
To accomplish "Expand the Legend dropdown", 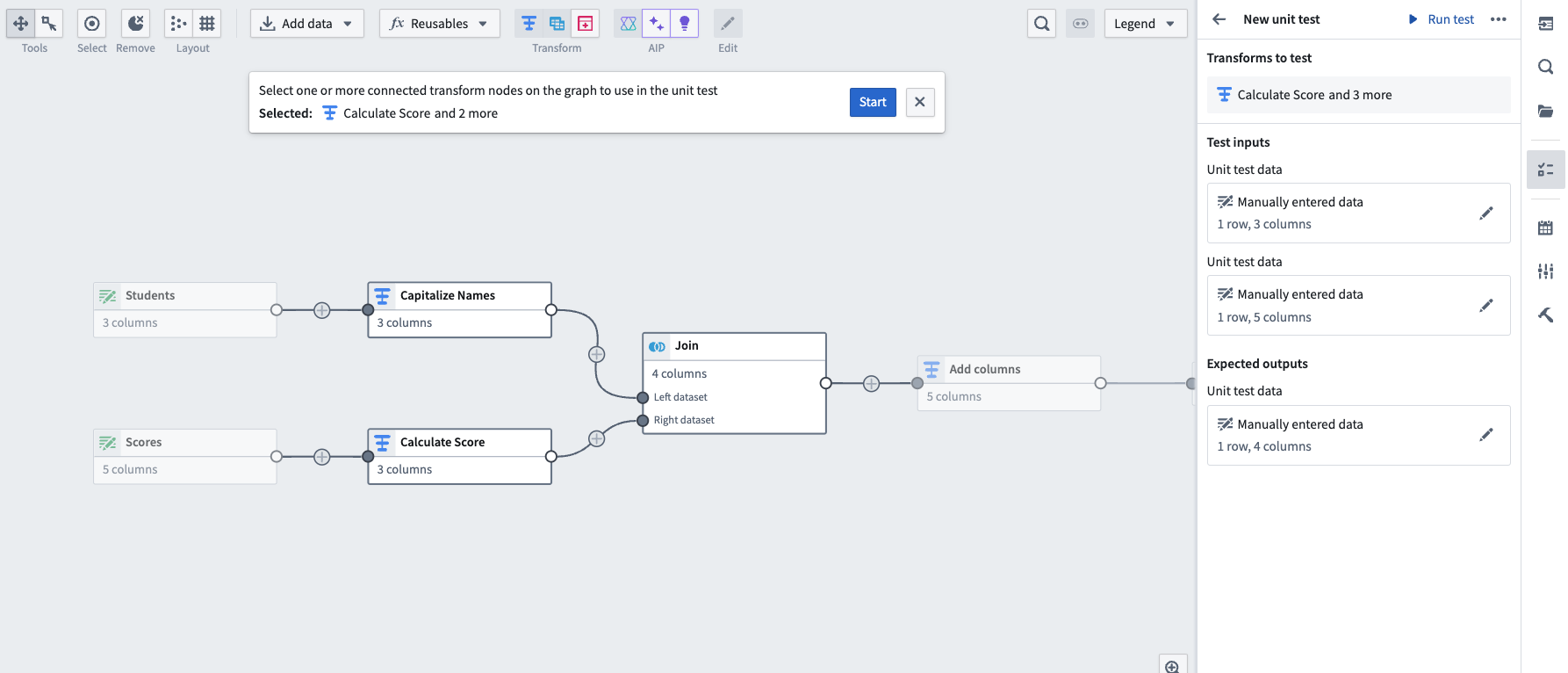I will pyautogui.click(x=1145, y=23).
